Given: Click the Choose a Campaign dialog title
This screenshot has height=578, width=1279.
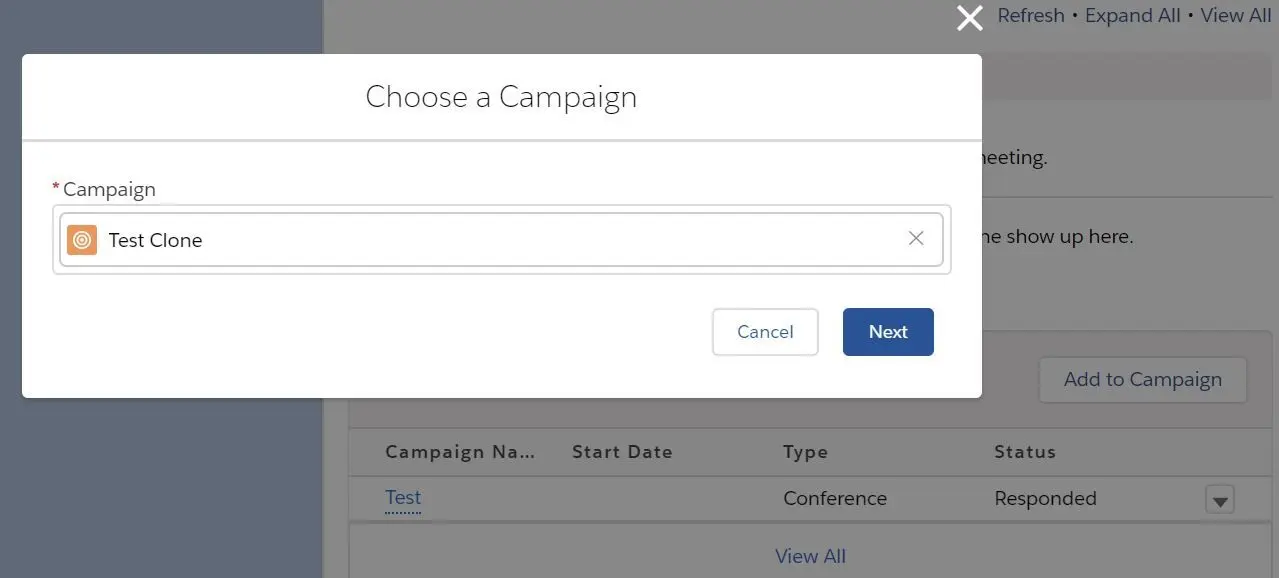Looking at the screenshot, I should pos(501,97).
